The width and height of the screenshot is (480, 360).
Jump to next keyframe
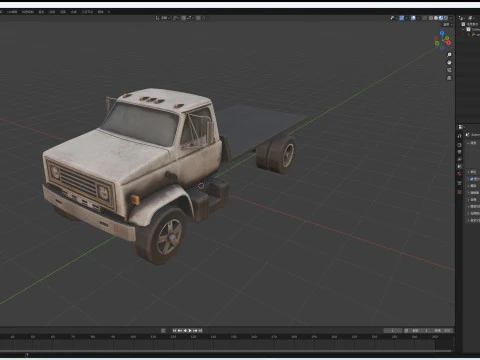pos(196,330)
